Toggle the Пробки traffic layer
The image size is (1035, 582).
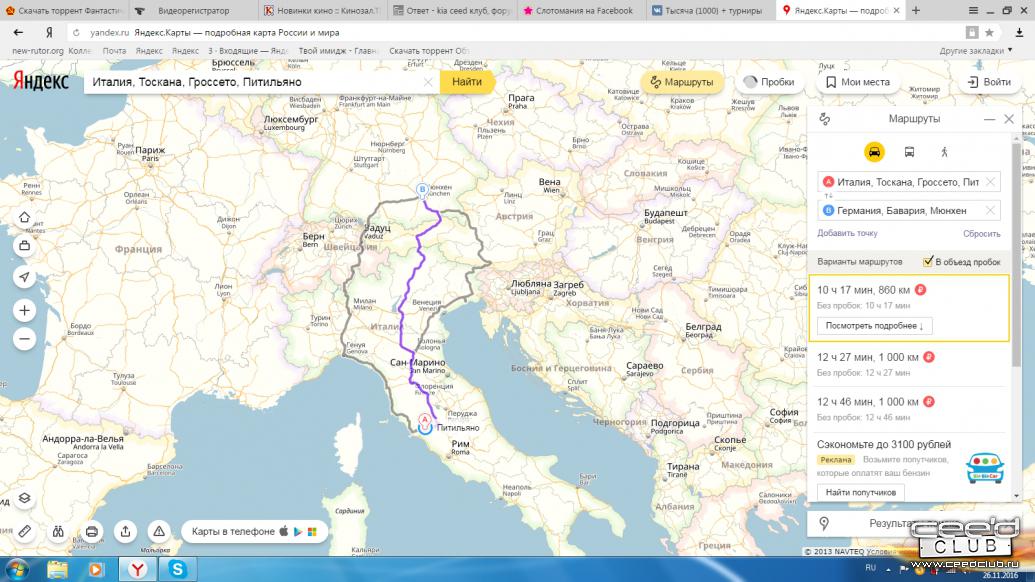pos(768,82)
